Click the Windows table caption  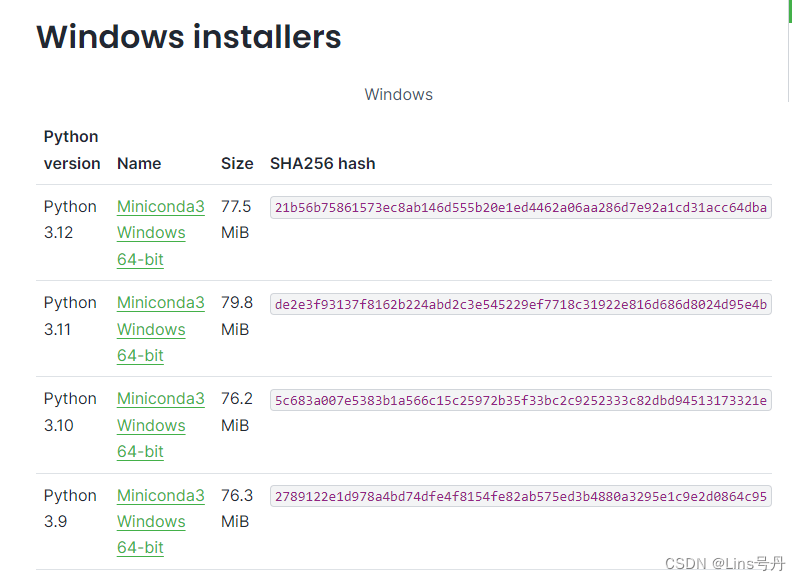coord(398,95)
